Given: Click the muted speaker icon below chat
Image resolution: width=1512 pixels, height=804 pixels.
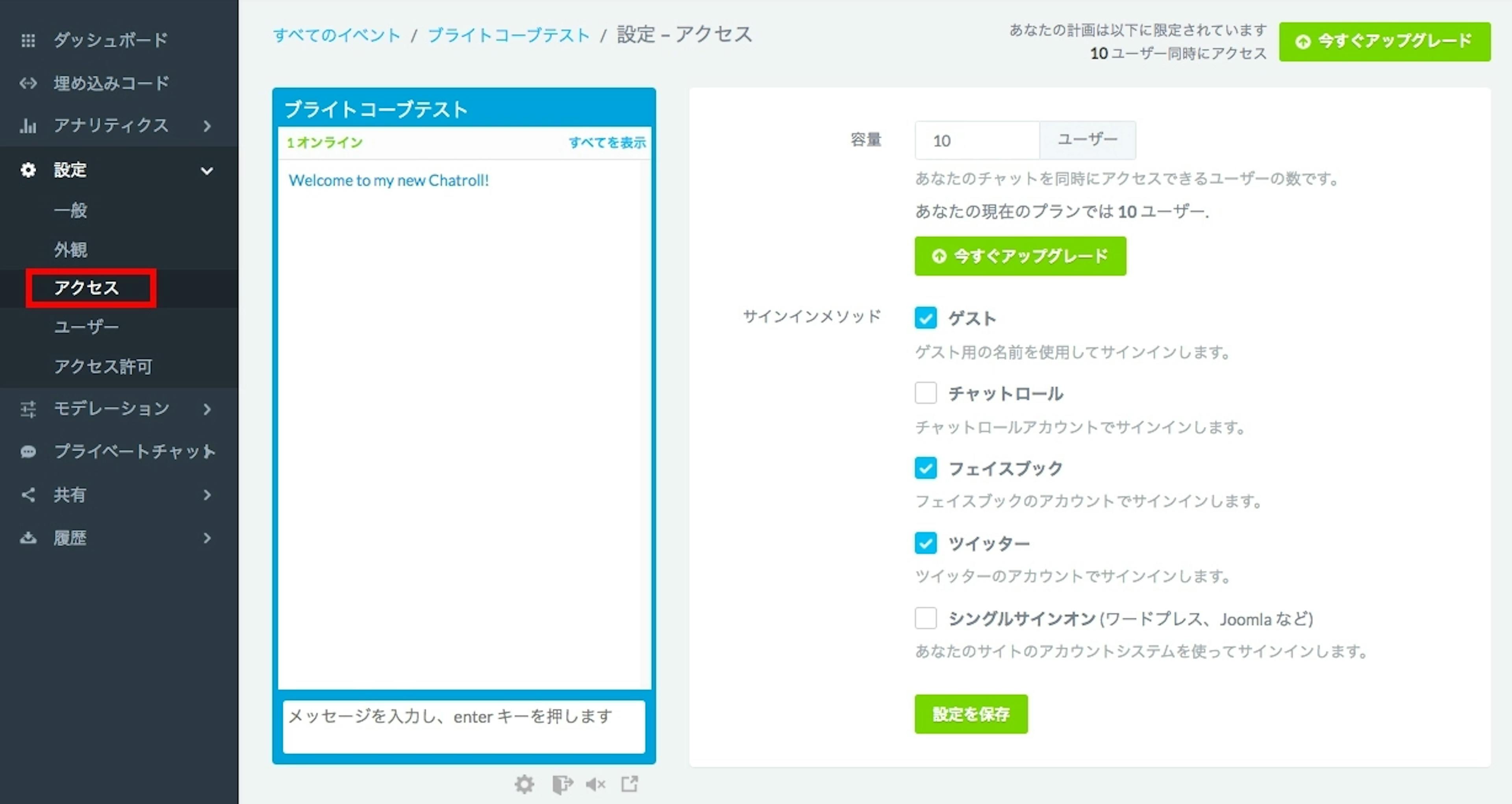Looking at the screenshot, I should 595,784.
